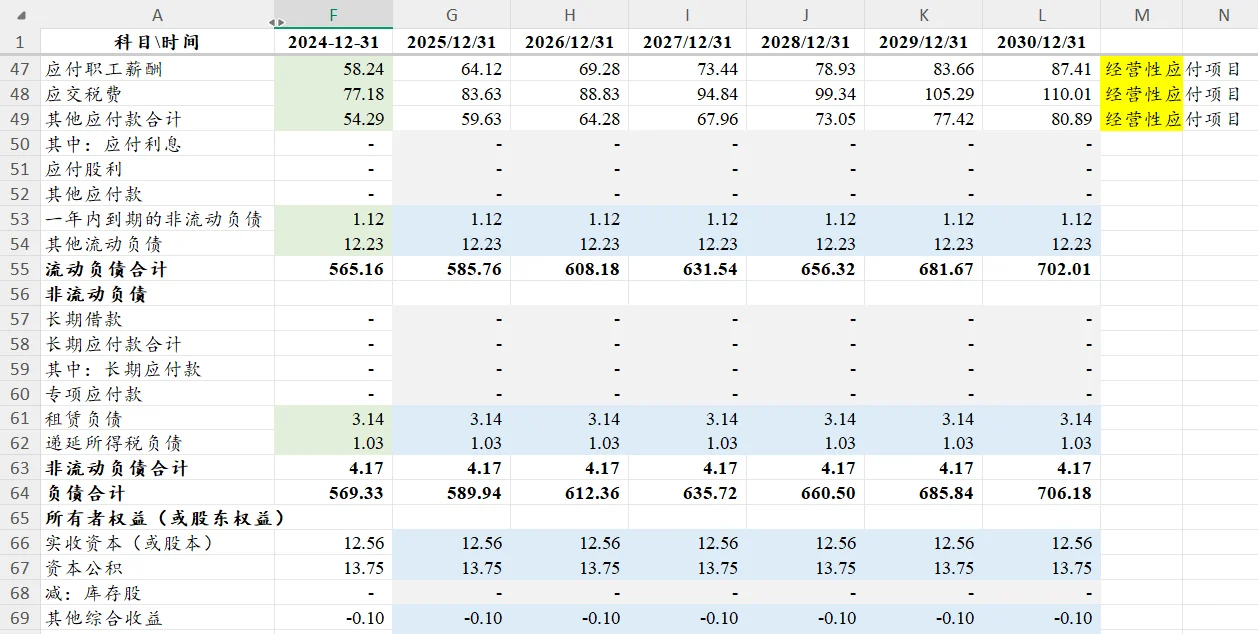
Task: Select row 47 header
Action: click(20, 69)
